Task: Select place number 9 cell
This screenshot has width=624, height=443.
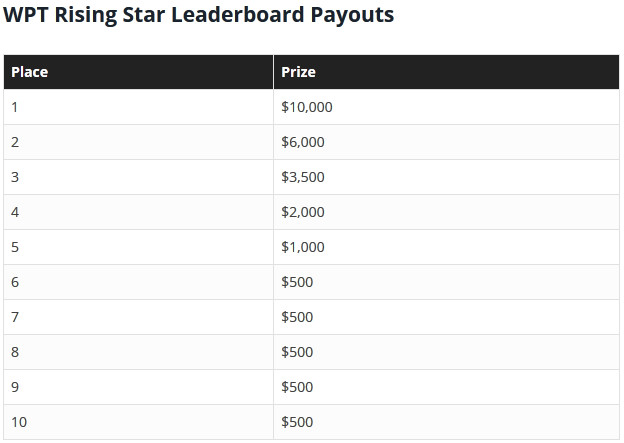Action: click(x=138, y=387)
